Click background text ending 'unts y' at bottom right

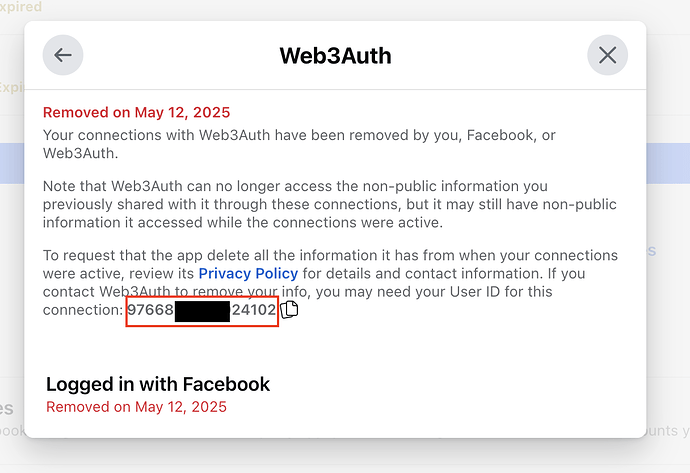tap(668, 430)
